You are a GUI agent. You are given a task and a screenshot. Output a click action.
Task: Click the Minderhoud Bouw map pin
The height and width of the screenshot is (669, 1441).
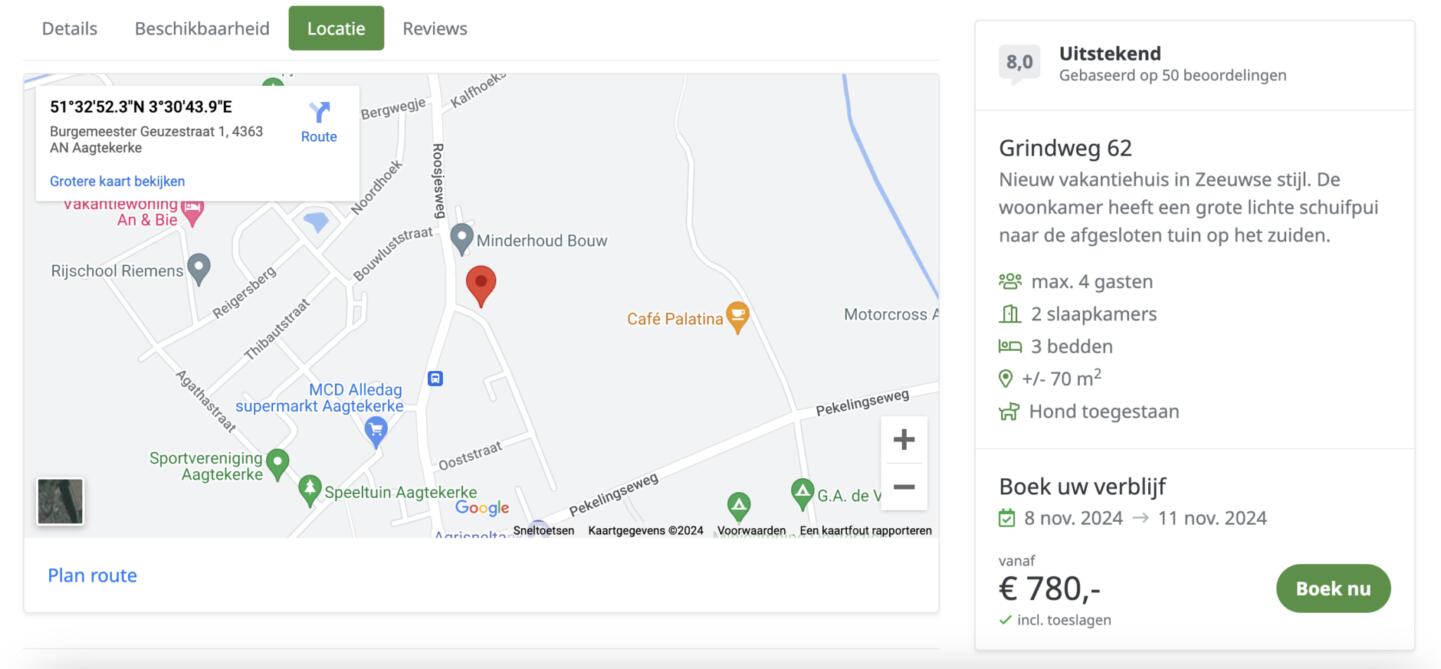coord(461,239)
